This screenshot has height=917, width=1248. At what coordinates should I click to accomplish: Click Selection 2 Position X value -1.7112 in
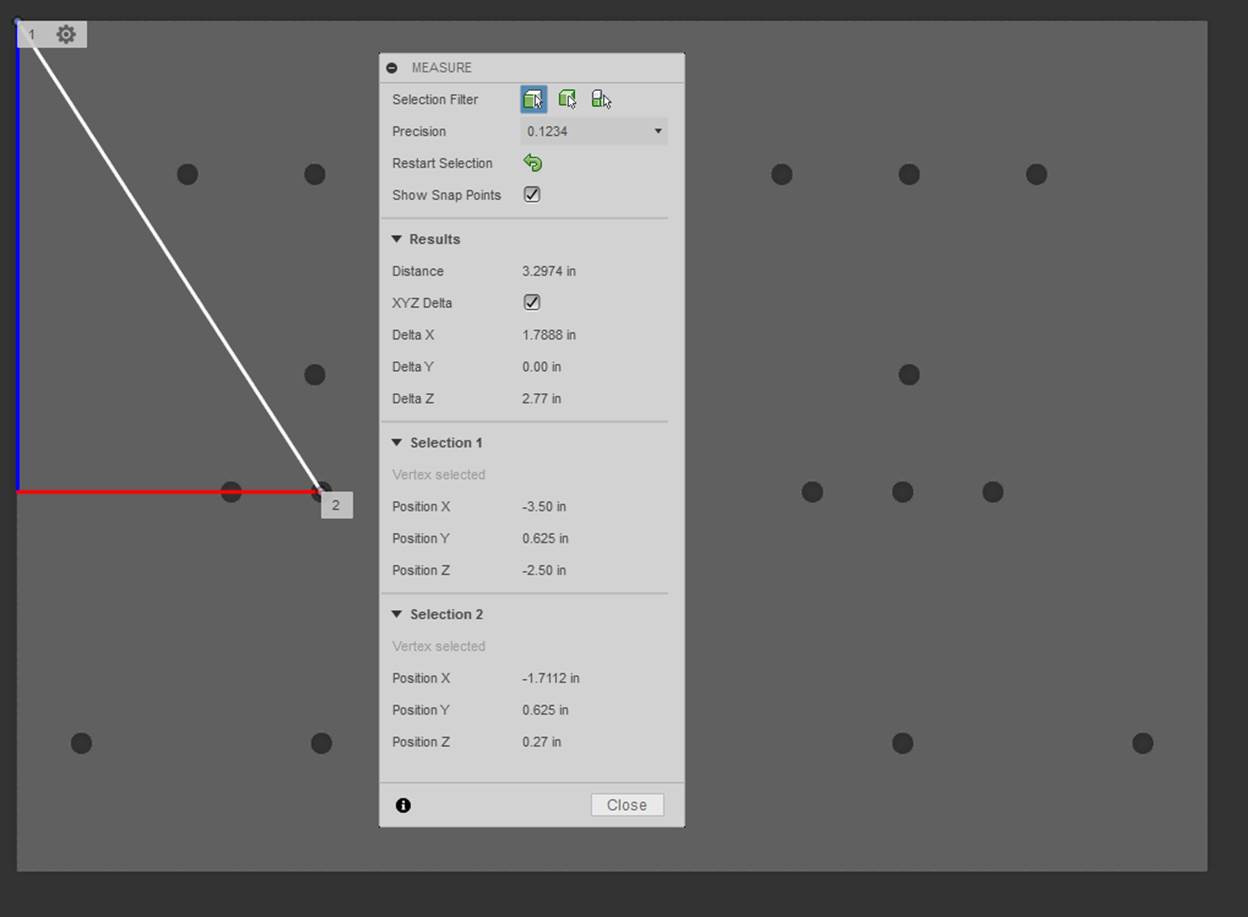(550, 678)
